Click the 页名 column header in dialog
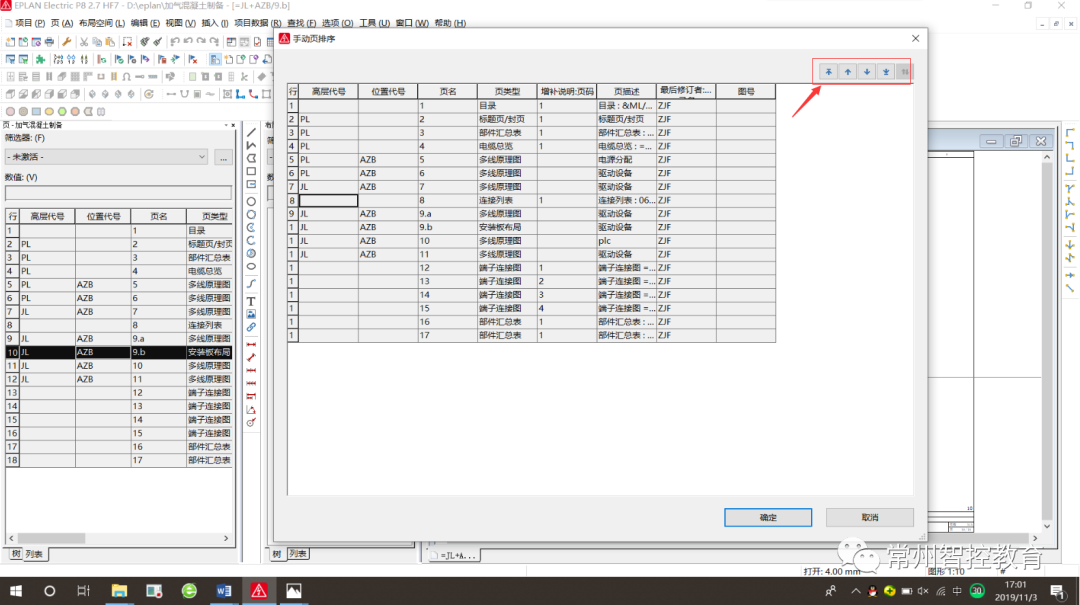The height and width of the screenshot is (605, 1080). pos(448,91)
